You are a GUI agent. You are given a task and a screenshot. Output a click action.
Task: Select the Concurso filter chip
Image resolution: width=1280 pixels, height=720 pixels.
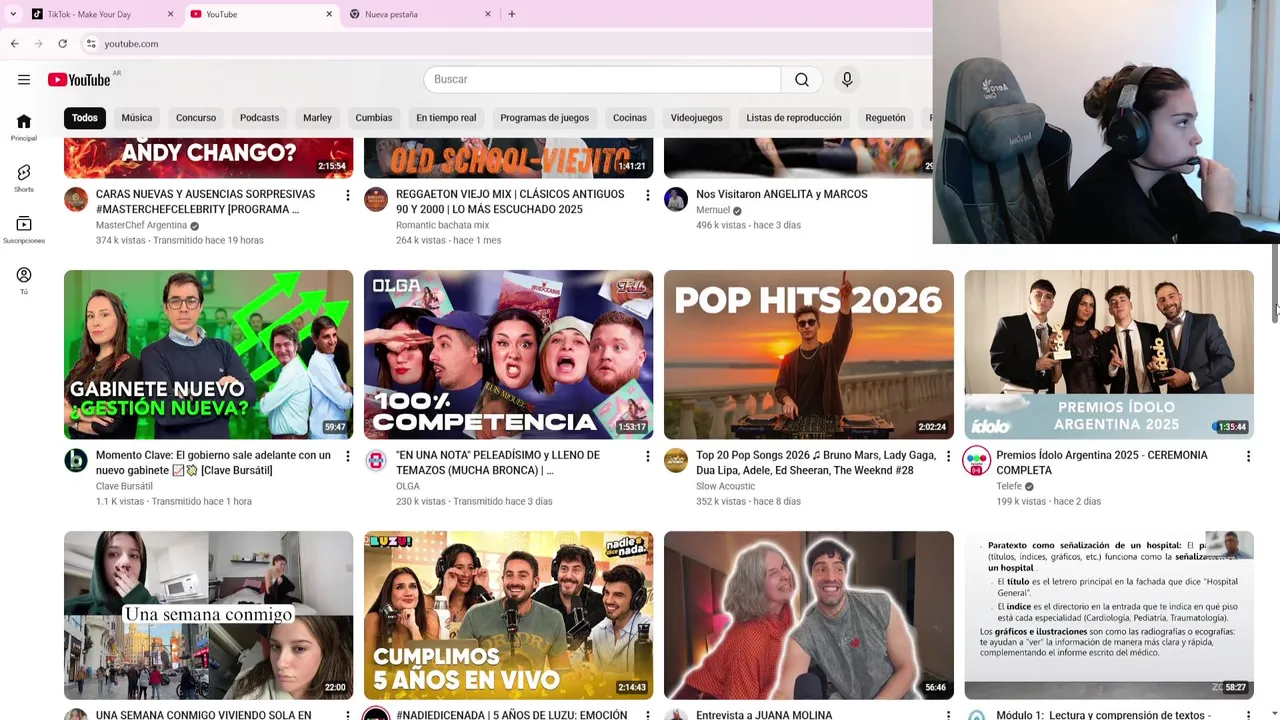tap(196, 118)
